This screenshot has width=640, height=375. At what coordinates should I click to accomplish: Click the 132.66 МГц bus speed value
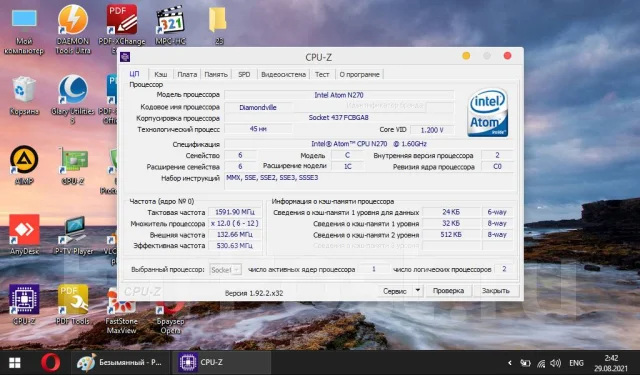click(x=235, y=235)
